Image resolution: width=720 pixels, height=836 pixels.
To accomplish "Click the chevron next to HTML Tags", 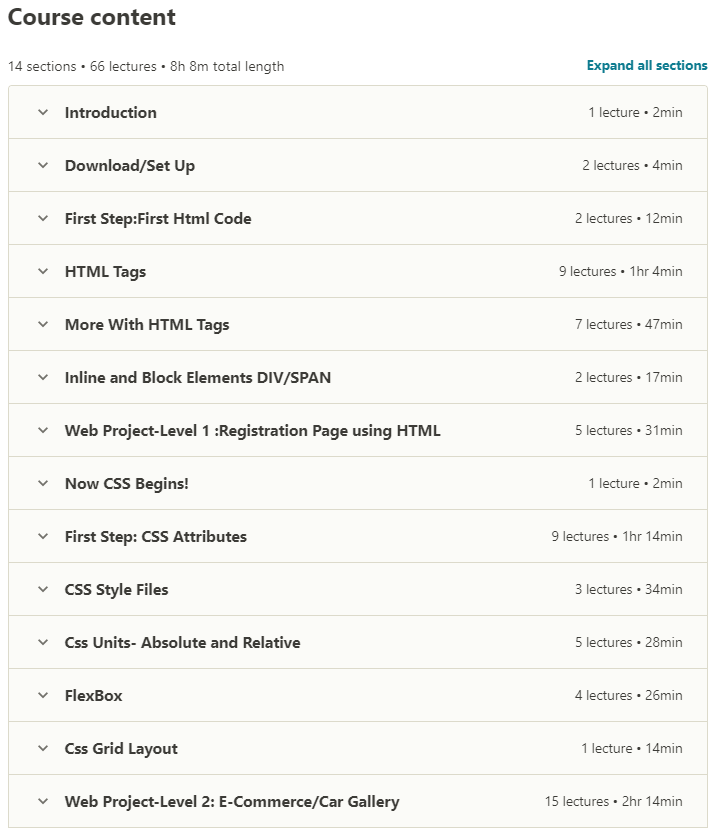I will pyautogui.click(x=43, y=271).
